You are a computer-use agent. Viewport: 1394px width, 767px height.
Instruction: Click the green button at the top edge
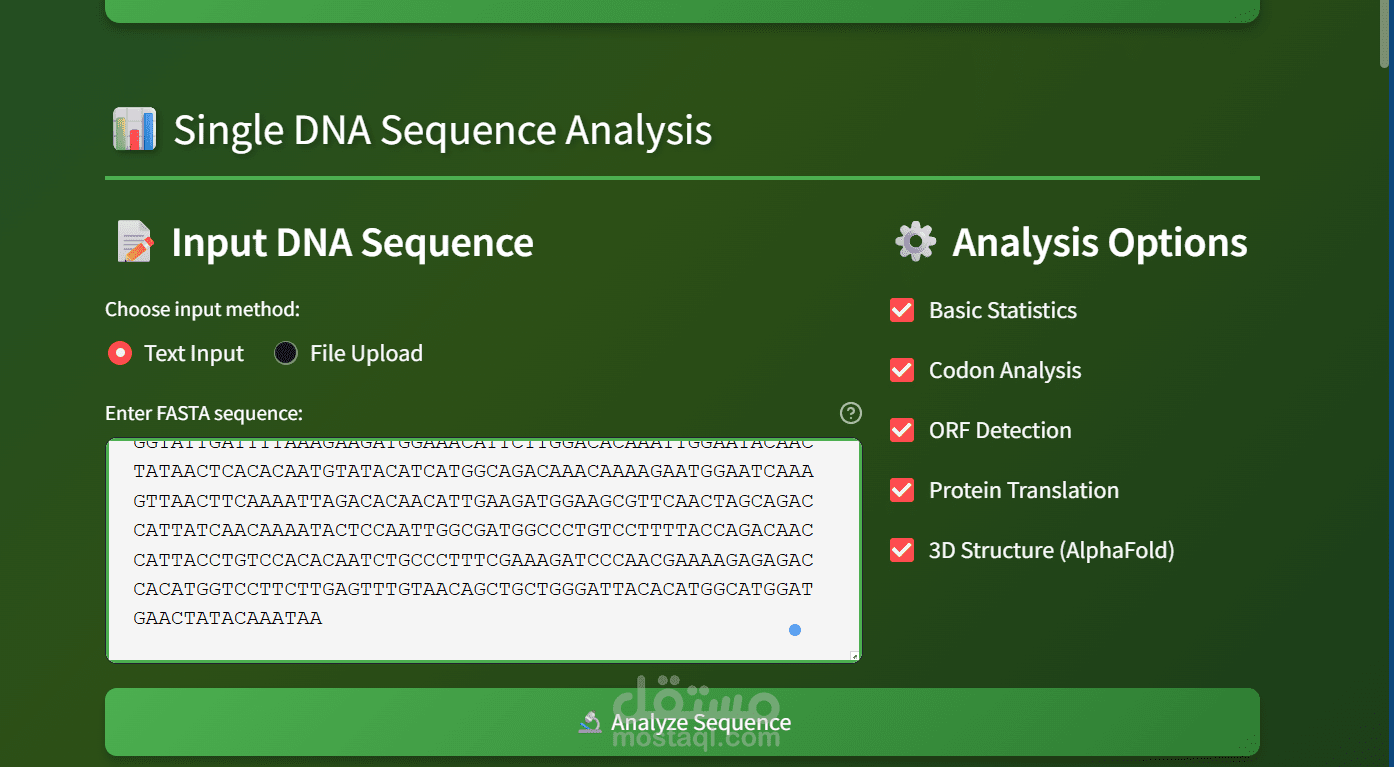click(x=682, y=10)
